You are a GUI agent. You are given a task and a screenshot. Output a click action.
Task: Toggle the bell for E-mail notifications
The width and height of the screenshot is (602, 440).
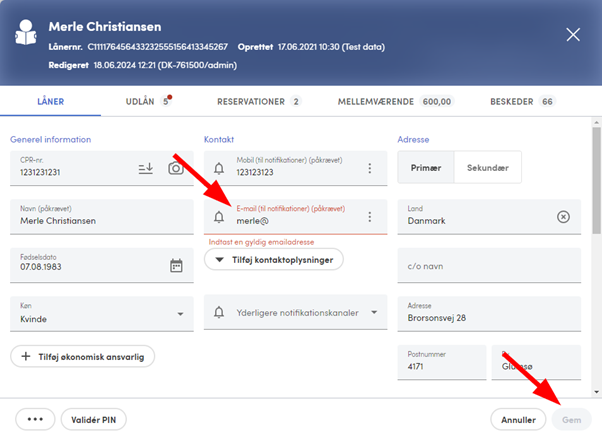click(x=219, y=217)
